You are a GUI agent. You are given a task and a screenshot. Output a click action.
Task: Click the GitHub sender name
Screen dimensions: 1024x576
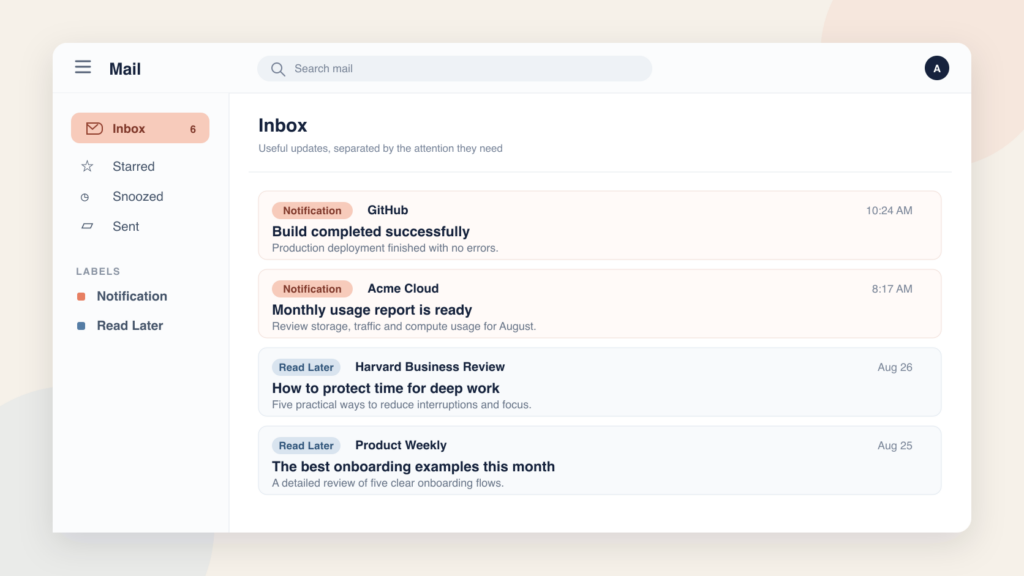tap(388, 210)
